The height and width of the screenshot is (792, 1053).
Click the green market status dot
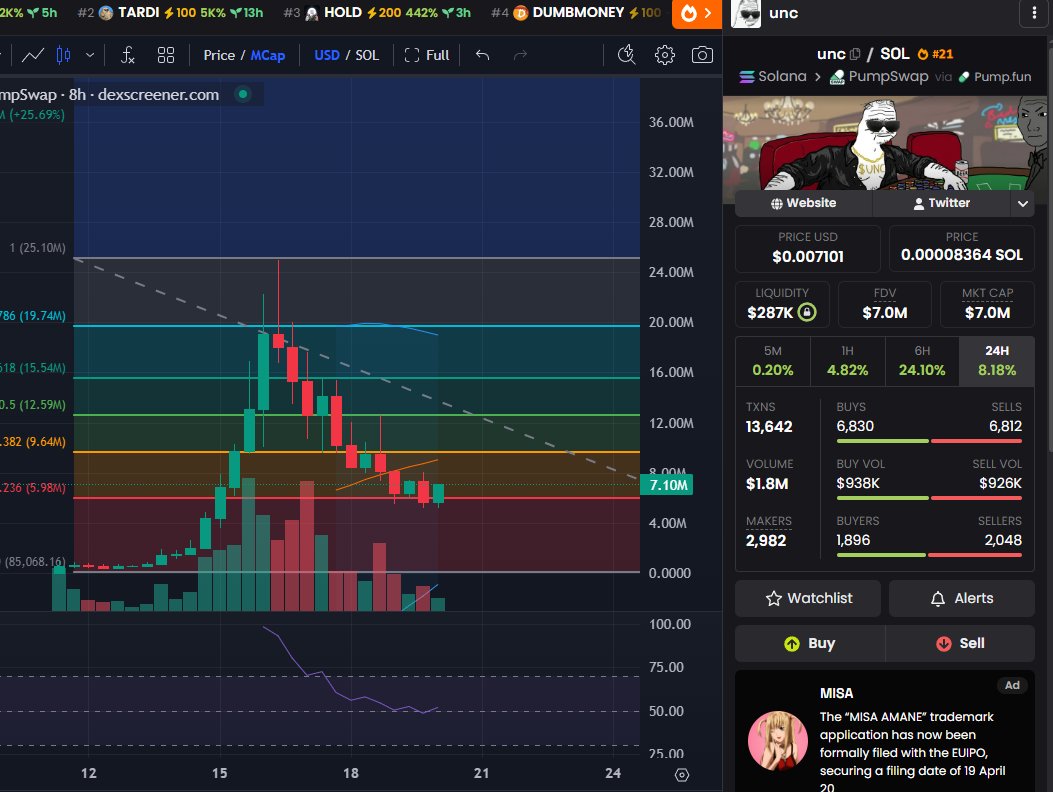click(x=243, y=94)
